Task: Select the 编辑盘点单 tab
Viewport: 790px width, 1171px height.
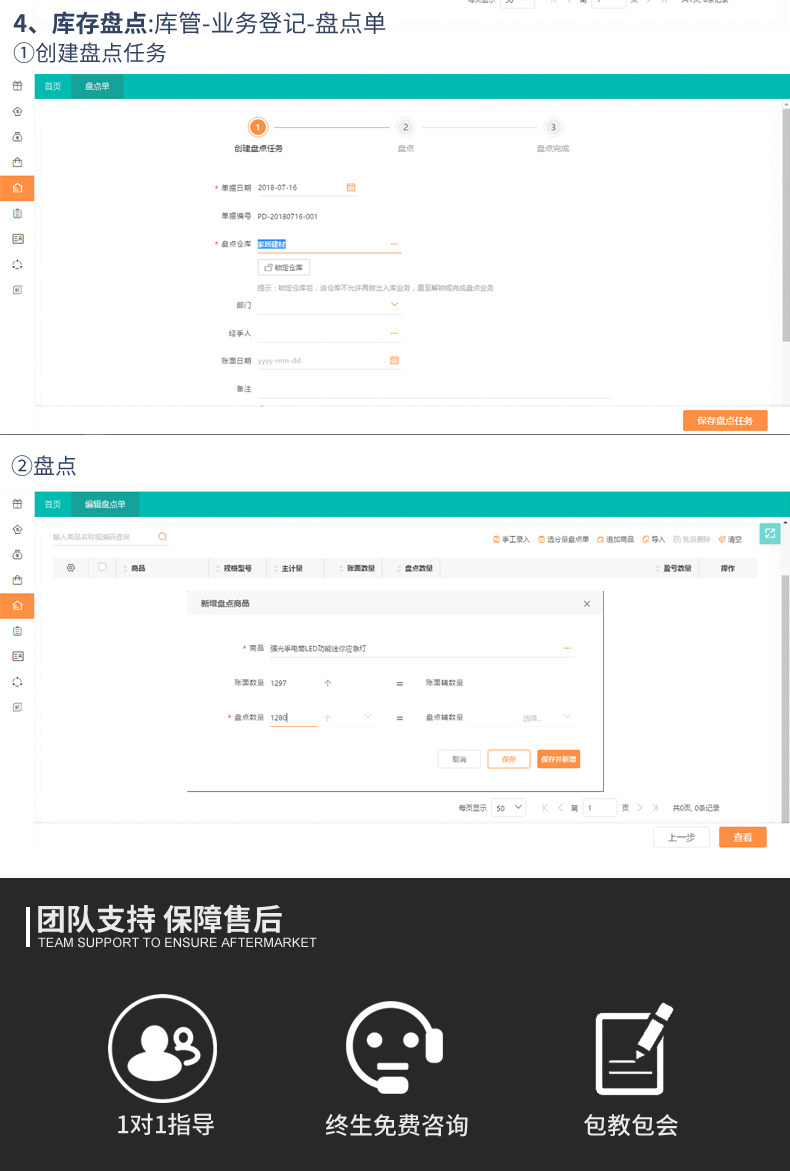Action: coord(105,504)
